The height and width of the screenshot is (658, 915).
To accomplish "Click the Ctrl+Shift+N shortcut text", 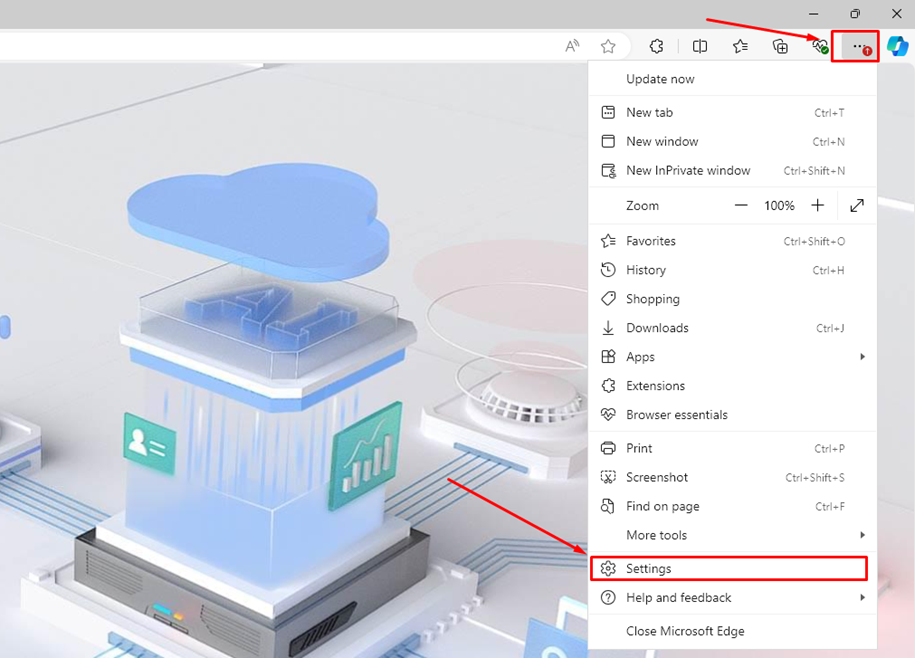I will [814, 171].
